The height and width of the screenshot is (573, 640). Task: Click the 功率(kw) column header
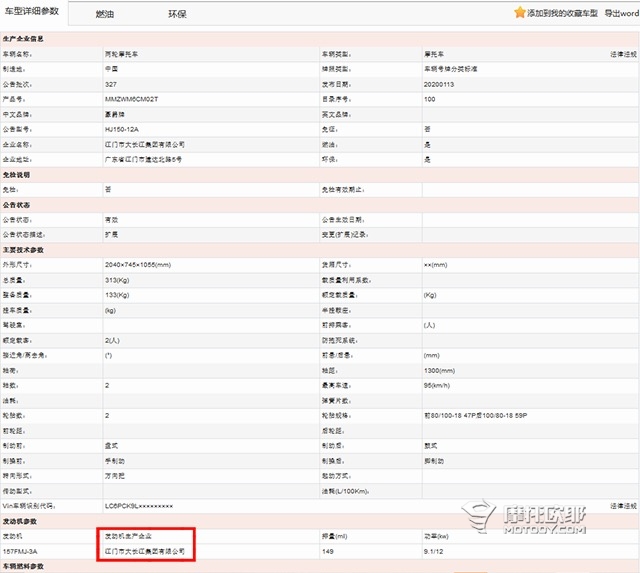pos(436,536)
